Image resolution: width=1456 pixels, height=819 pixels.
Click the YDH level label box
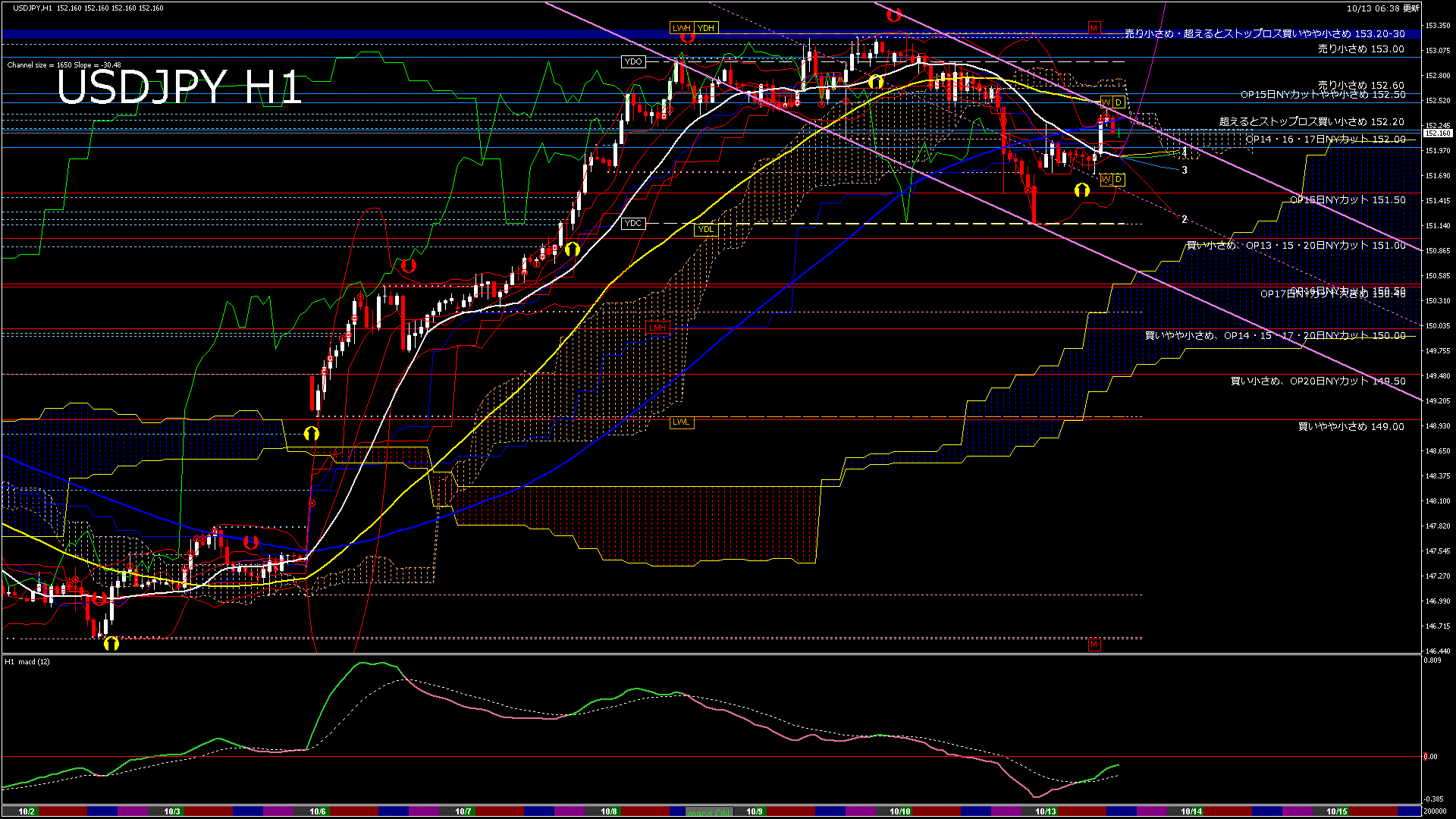(x=706, y=28)
